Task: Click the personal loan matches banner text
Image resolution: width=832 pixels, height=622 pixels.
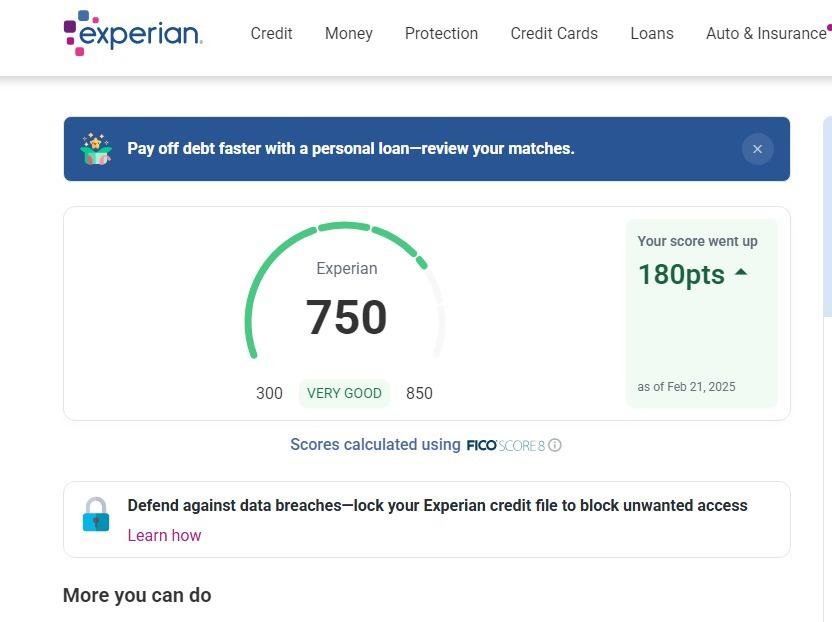Action: [x=350, y=149]
